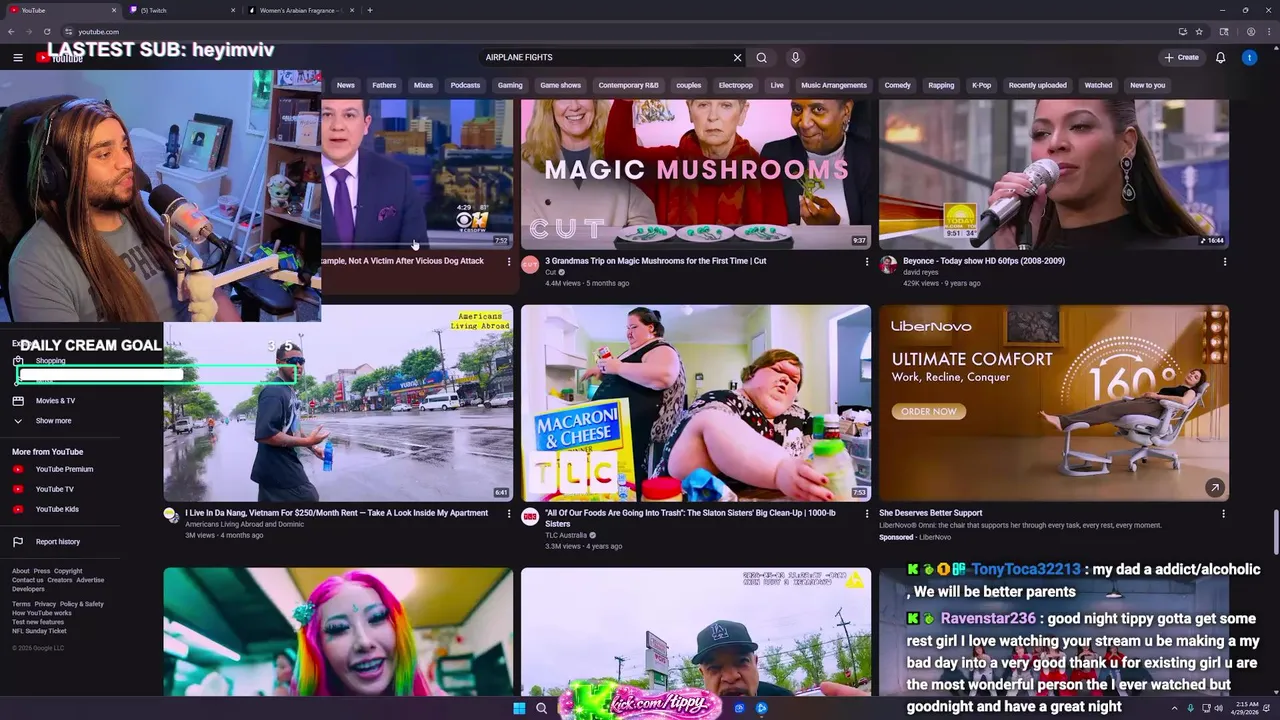The image size is (1280, 720).
Task: Open the YouTube hamburger guide menu
Action: coord(18,58)
